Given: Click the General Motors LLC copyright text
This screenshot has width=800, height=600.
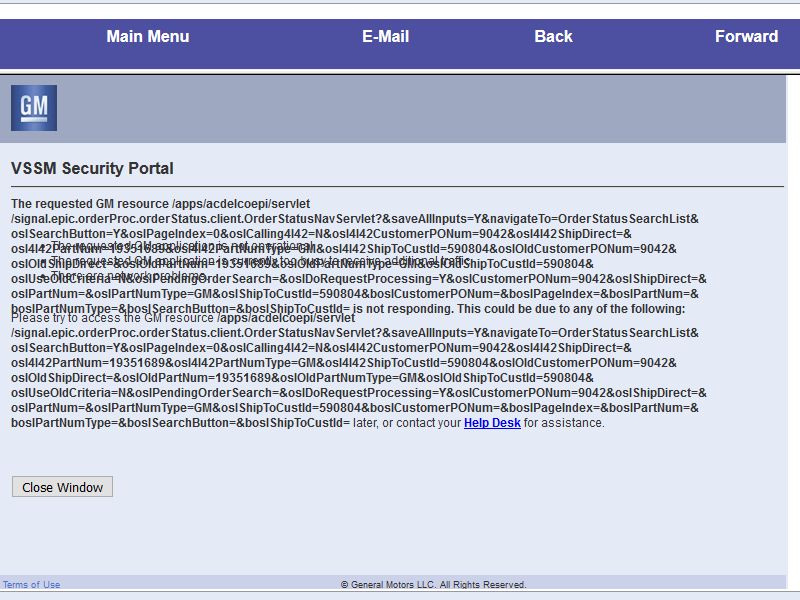Looking at the screenshot, I should [433, 585].
